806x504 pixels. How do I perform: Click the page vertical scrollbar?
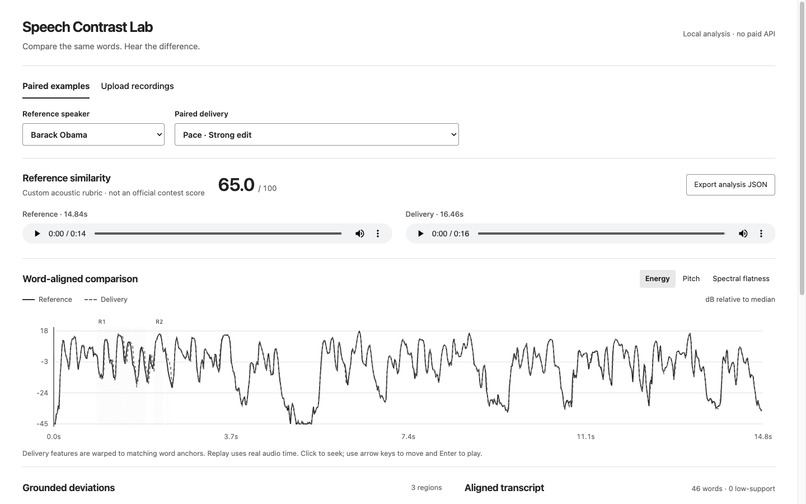[x=802, y=148]
